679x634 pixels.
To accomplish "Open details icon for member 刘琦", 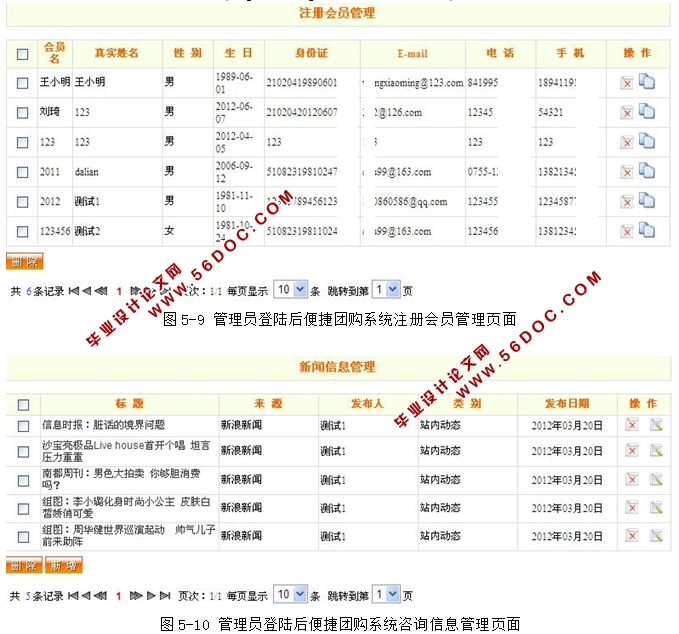I will (646, 112).
